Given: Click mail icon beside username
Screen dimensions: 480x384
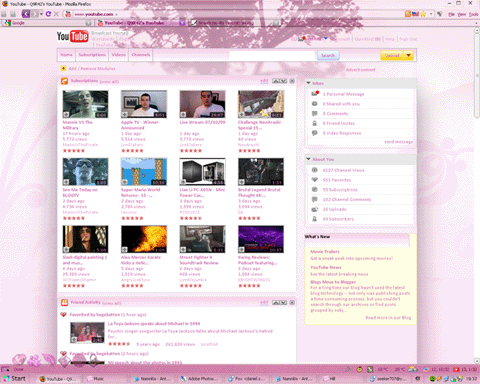Looking at the screenshot, I should click(x=301, y=39).
